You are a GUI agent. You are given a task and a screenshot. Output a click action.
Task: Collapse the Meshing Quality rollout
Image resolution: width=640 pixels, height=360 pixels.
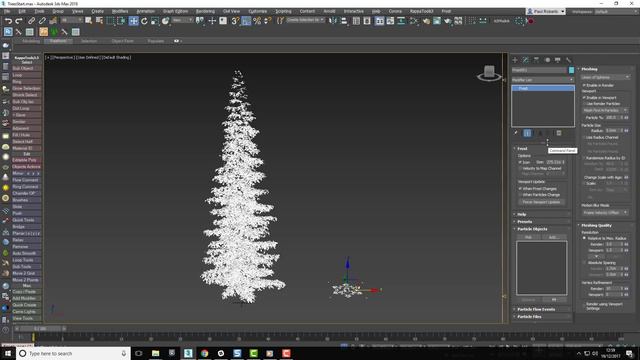coord(606,225)
